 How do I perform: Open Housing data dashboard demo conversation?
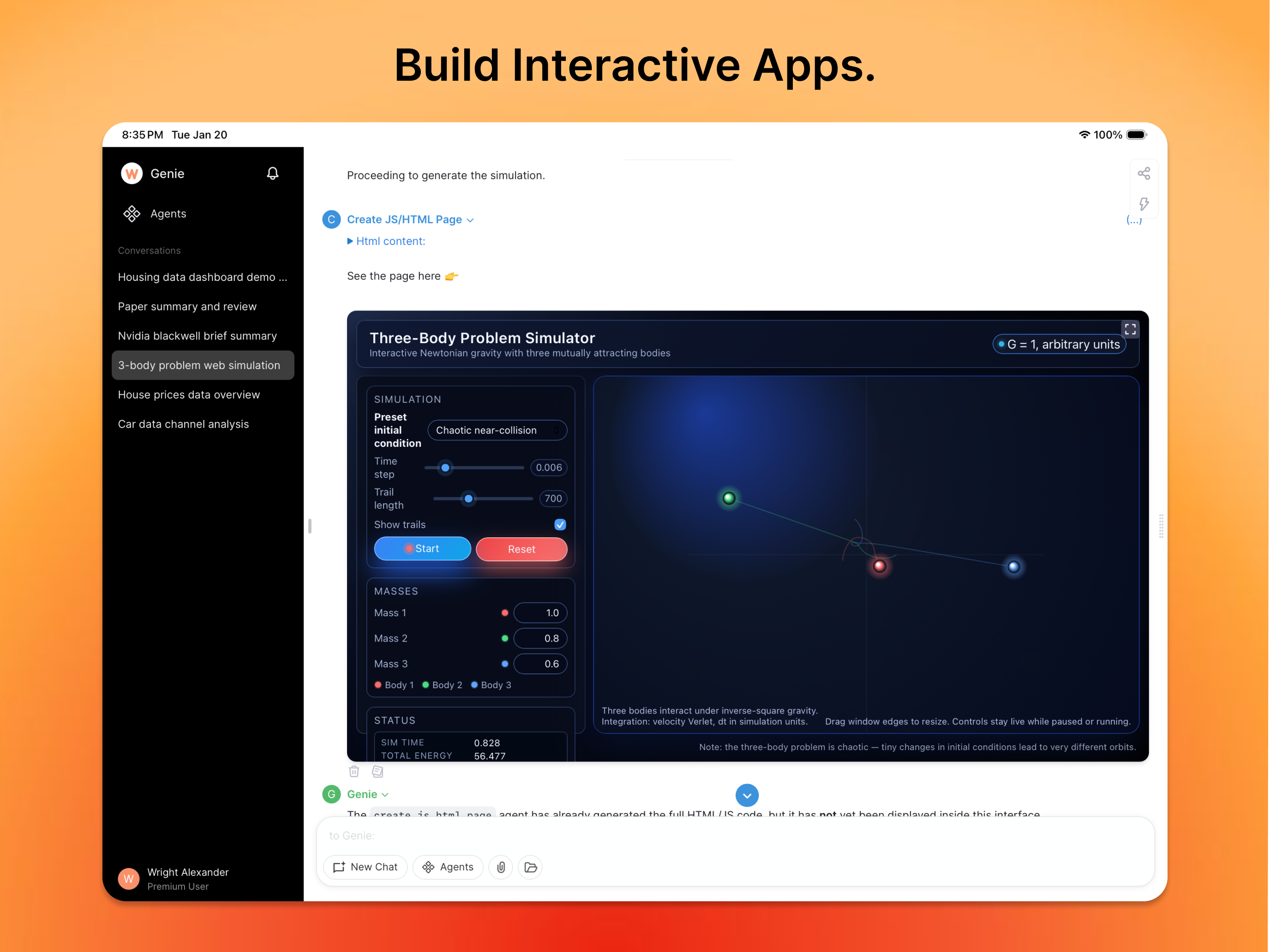click(x=203, y=277)
